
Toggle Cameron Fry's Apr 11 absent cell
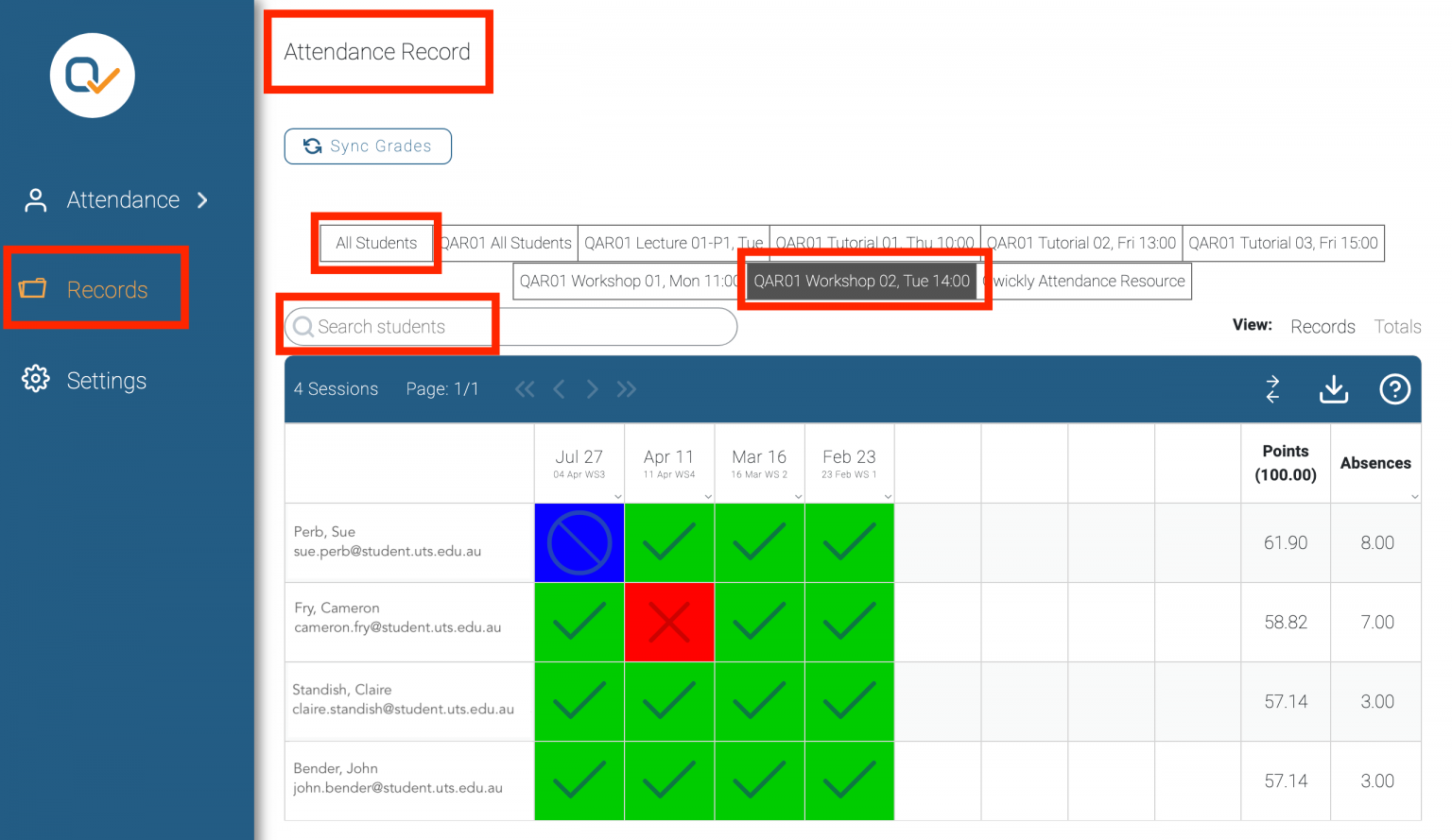tap(669, 623)
